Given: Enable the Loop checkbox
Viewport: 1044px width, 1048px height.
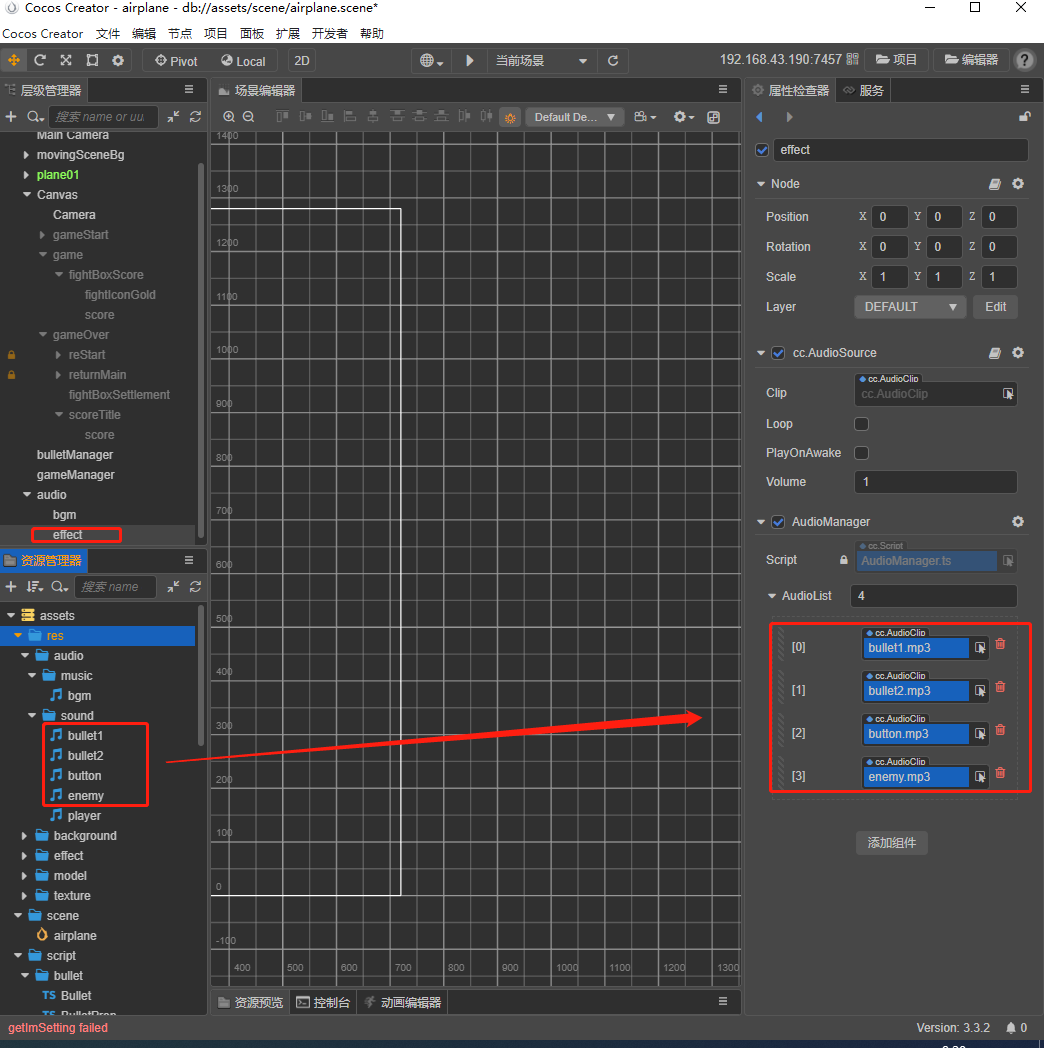Looking at the screenshot, I should [862, 424].
